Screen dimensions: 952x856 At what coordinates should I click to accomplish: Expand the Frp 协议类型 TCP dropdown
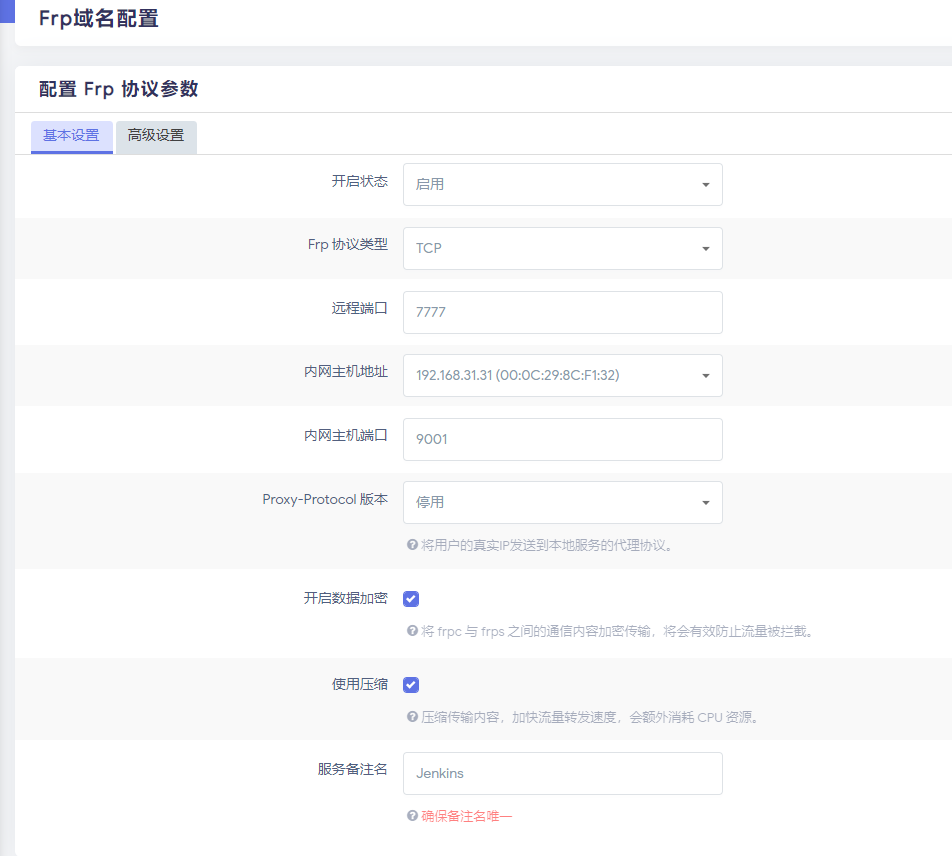click(562, 248)
